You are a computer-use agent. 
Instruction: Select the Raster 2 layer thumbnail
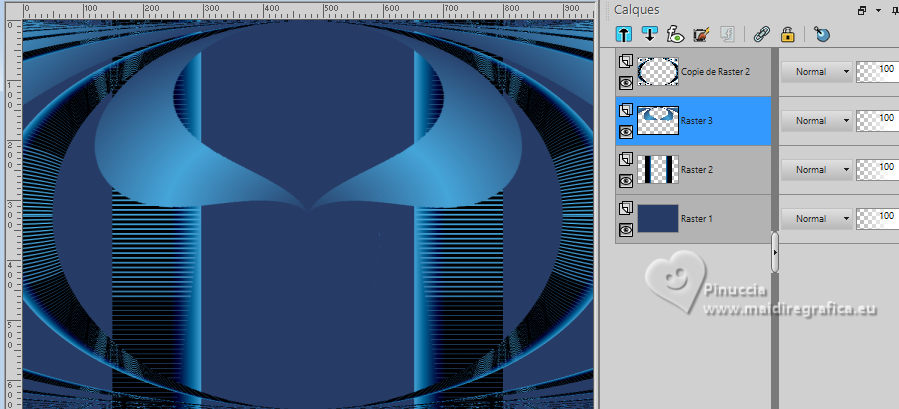point(658,169)
